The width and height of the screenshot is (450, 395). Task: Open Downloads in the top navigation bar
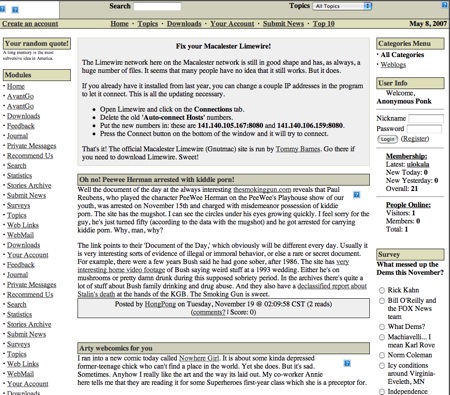pyautogui.click(x=184, y=24)
